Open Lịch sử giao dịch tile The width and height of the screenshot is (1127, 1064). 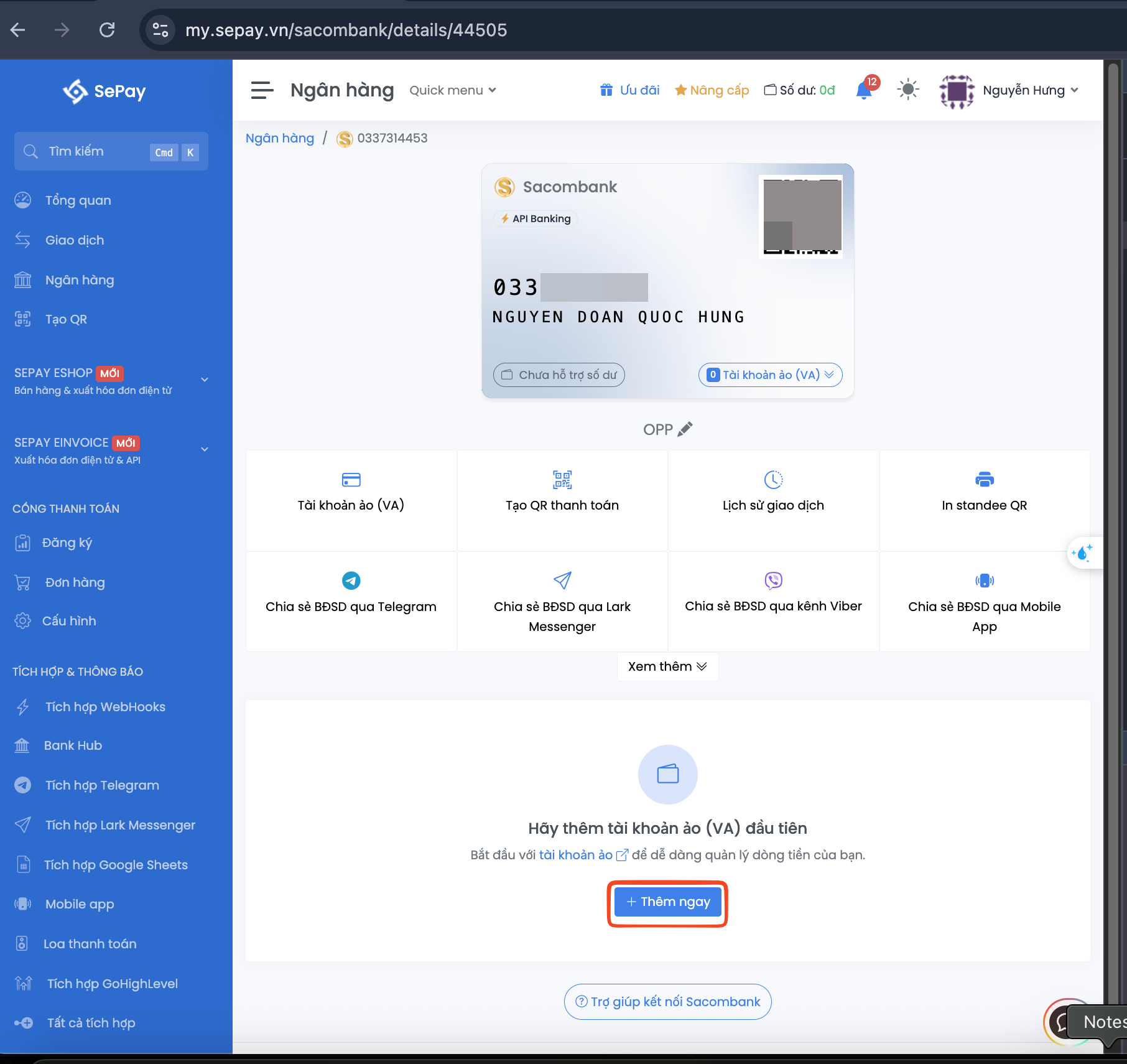coord(773,492)
